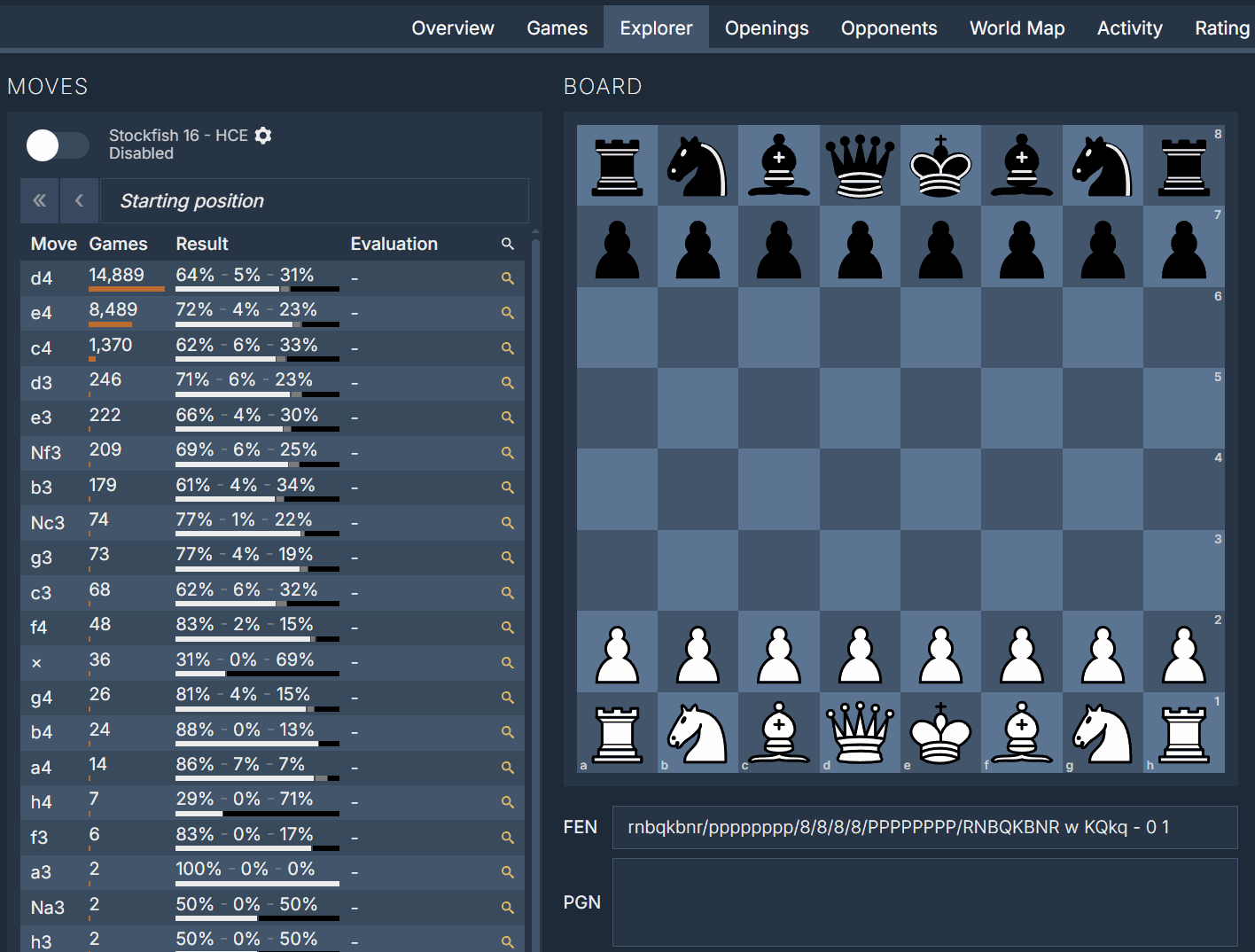The image size is (1255, 952).
Task: Click the 'Starting position' label
Action: pos(191,201)
